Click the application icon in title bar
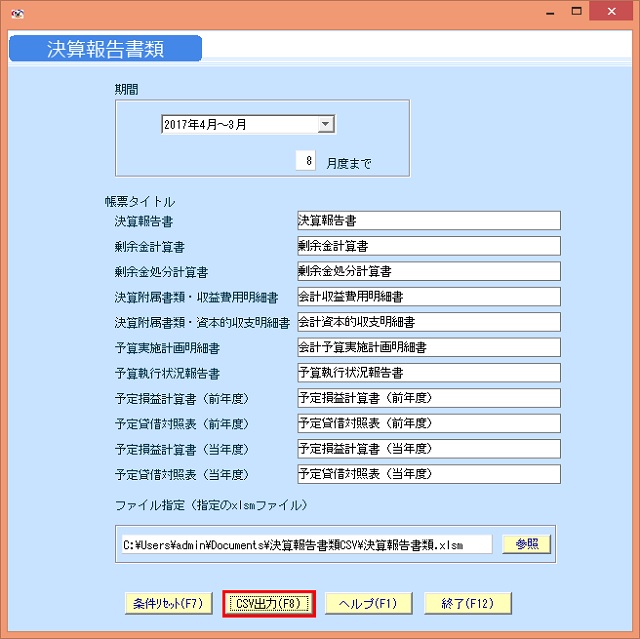Screen dimensions: 640x639 (x=18, y=13)
